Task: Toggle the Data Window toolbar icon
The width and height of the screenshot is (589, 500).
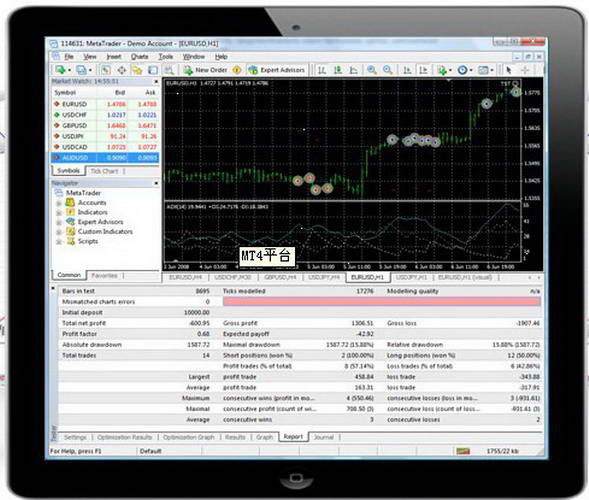Action: pyautogui.click(x=122, y=70)
